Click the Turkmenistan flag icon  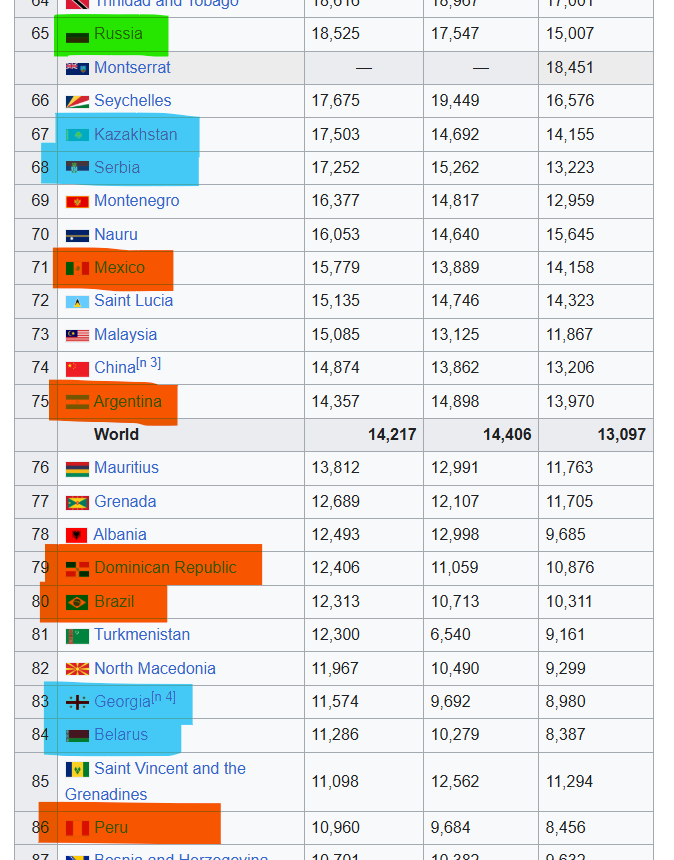tap(77, 636)
